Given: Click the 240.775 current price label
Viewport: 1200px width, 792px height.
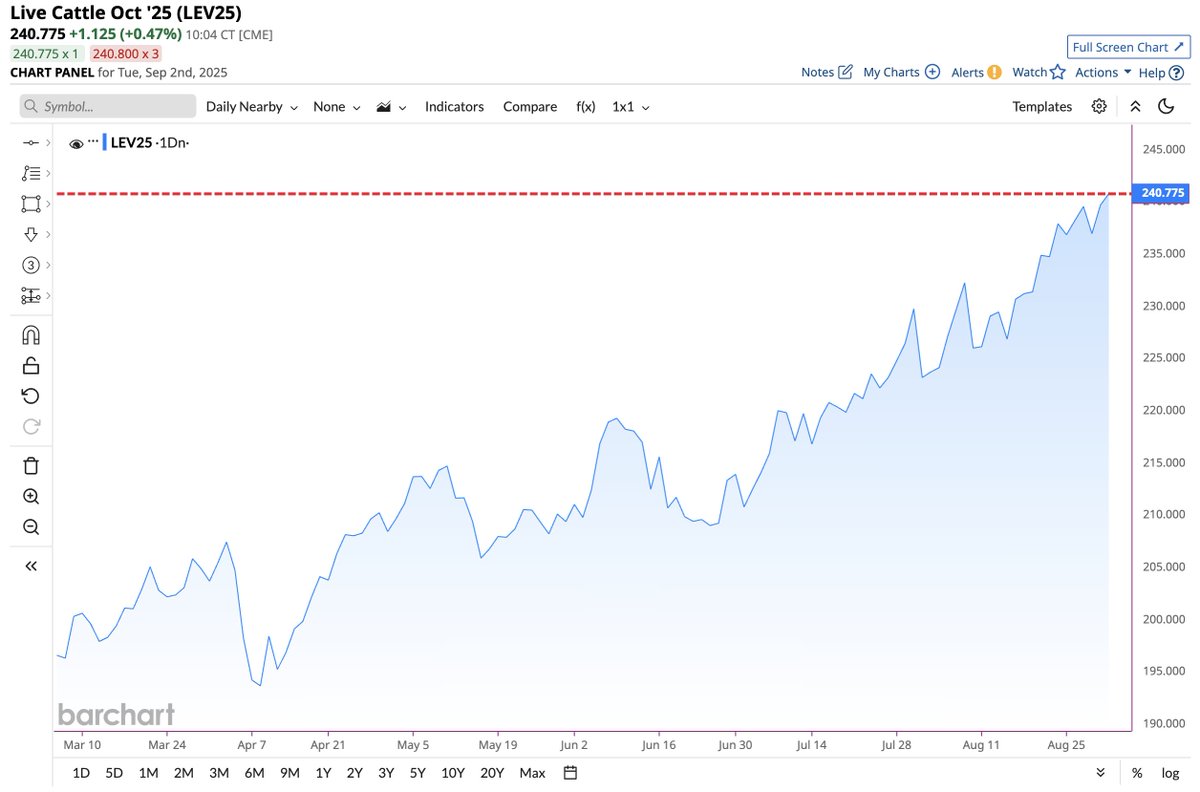Looking at the screenshot, I should pyautogui.click(x=1161, y=193).
